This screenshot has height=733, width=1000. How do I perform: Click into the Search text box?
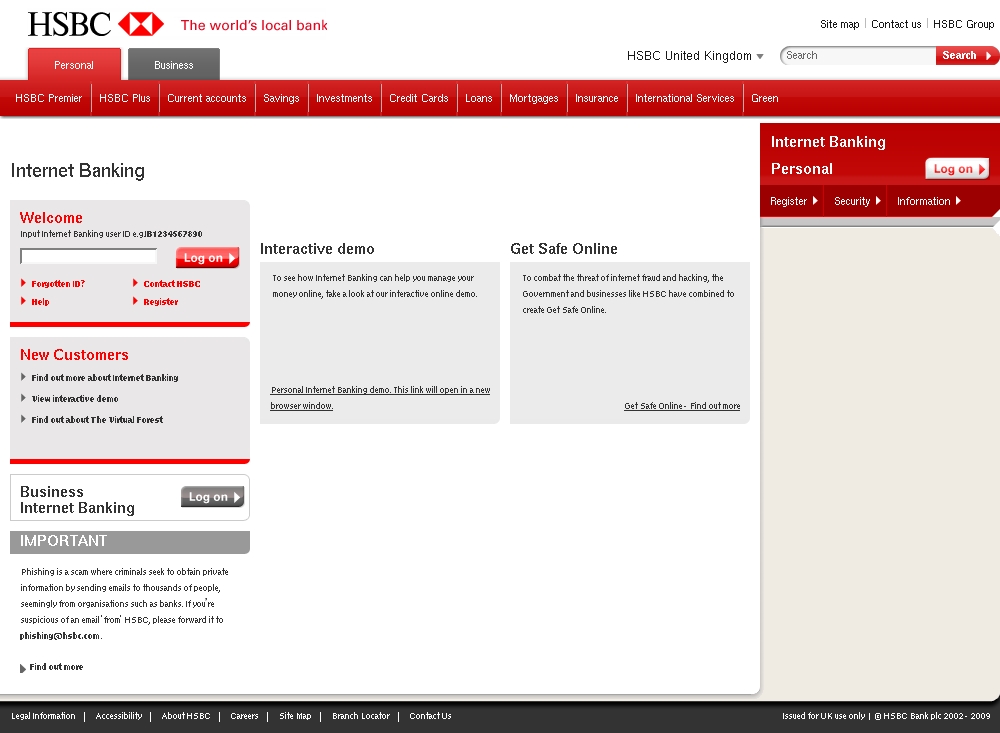tap(858, 56)
